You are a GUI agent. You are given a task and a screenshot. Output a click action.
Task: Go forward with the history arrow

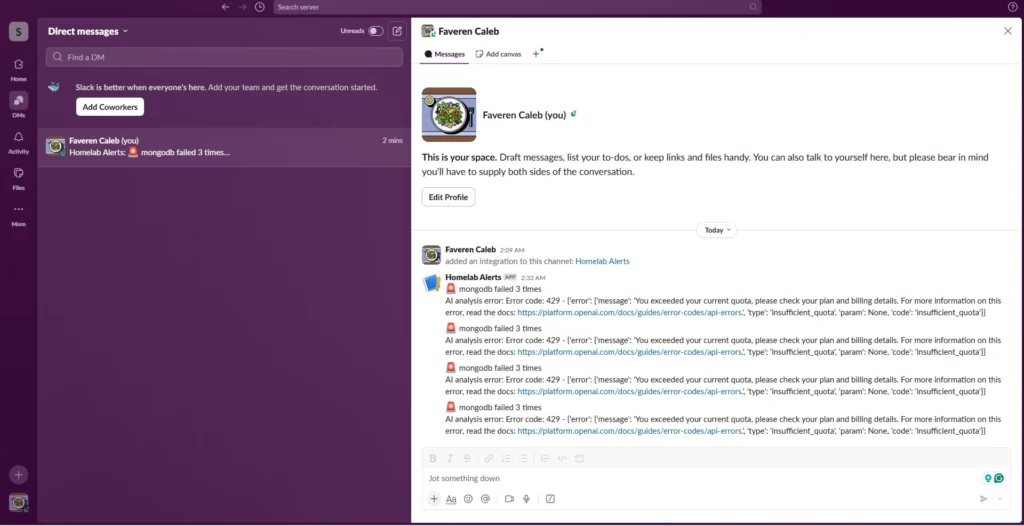click(x=242, y=7)
